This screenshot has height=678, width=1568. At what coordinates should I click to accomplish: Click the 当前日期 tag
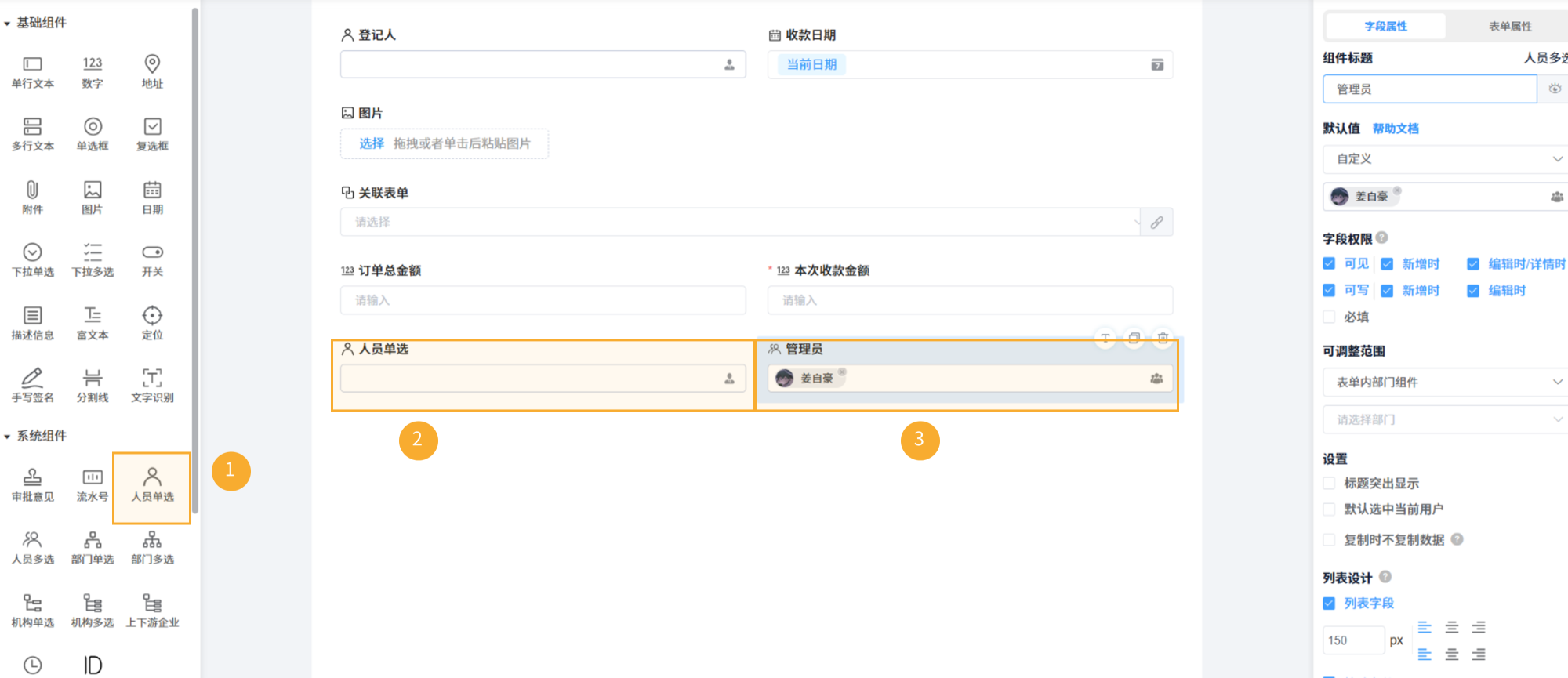(811, 65)
